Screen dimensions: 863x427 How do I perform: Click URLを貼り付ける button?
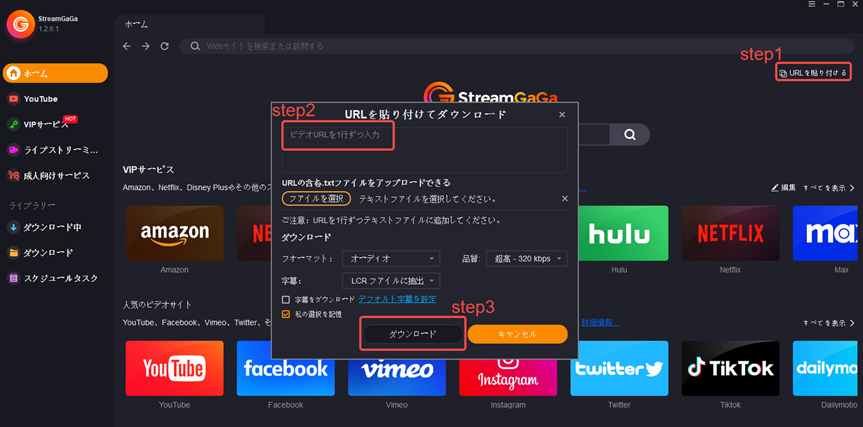pos(813,72)
